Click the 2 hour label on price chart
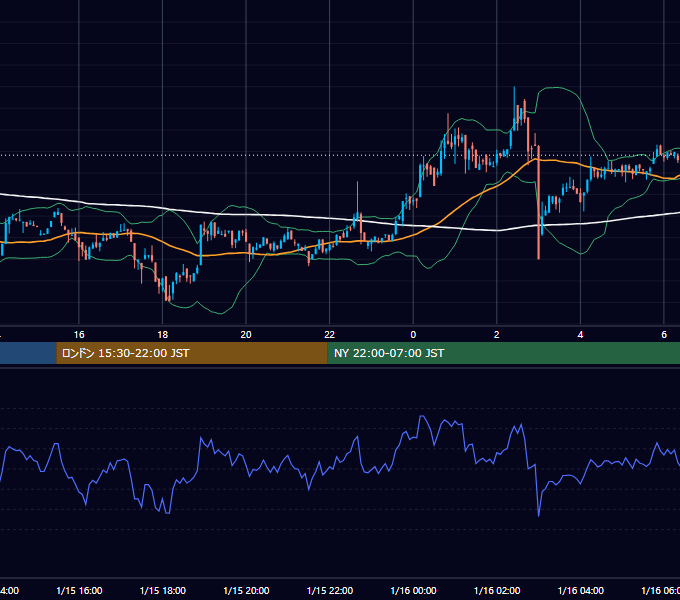 (497, 335)
